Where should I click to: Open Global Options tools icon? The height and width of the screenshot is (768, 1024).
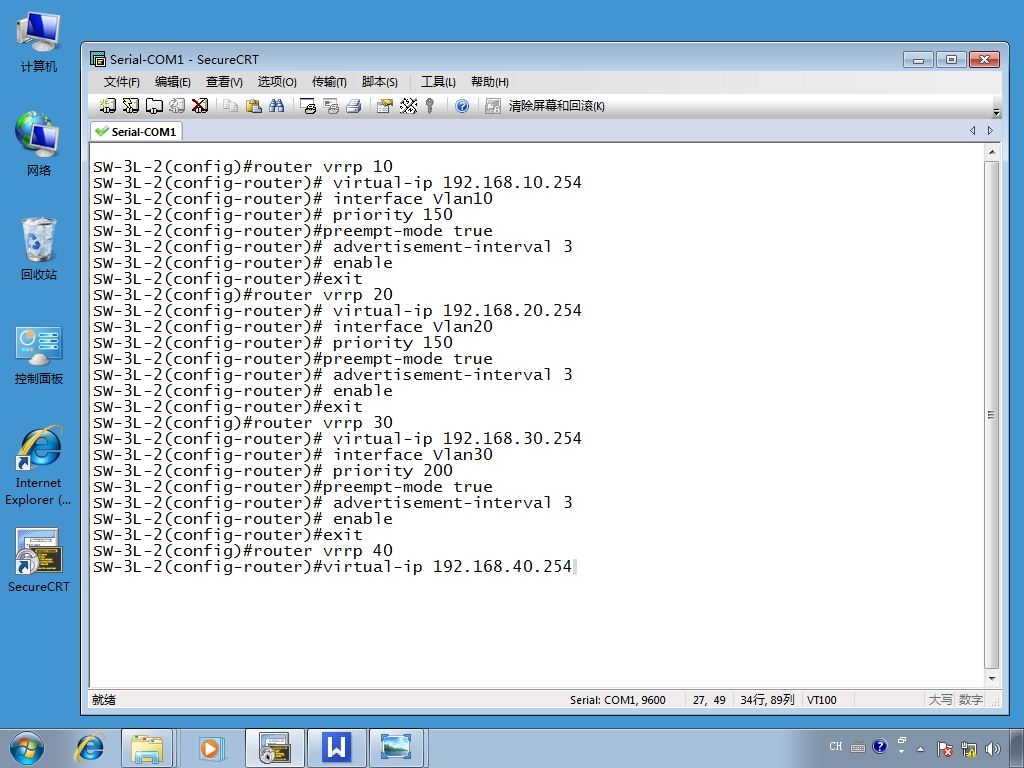click(408, 106)
